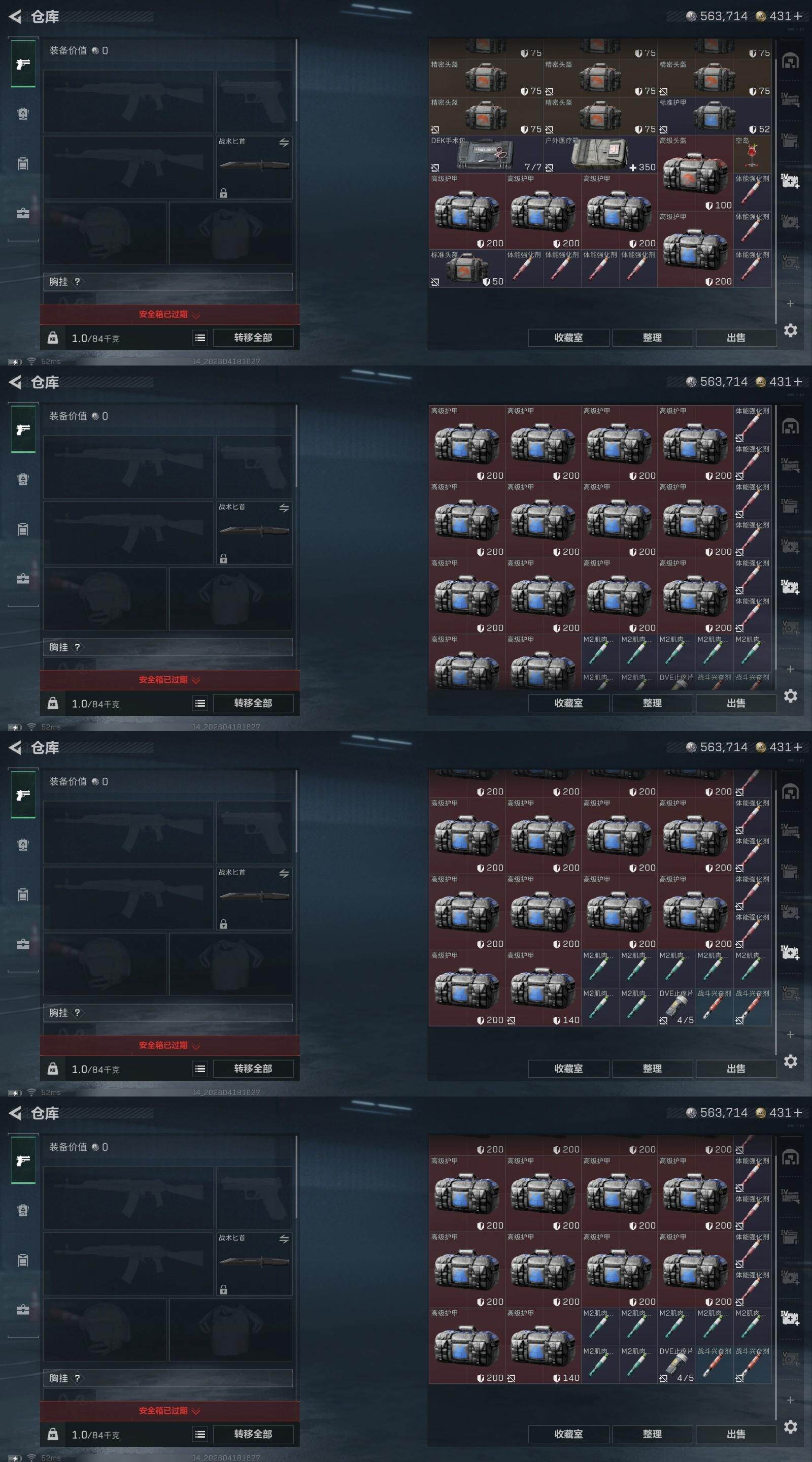Select the 标准护甲 item with 52 durability
The width and height of the screenshot is (812, 1462).
point(715,116)
